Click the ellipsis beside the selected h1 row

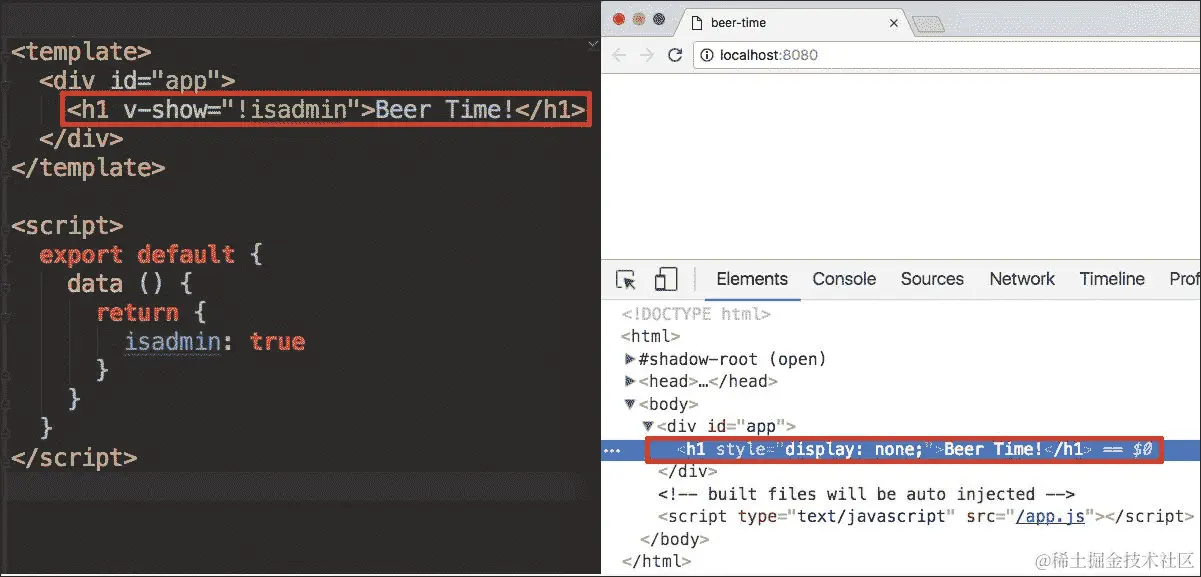click(612, 450)
